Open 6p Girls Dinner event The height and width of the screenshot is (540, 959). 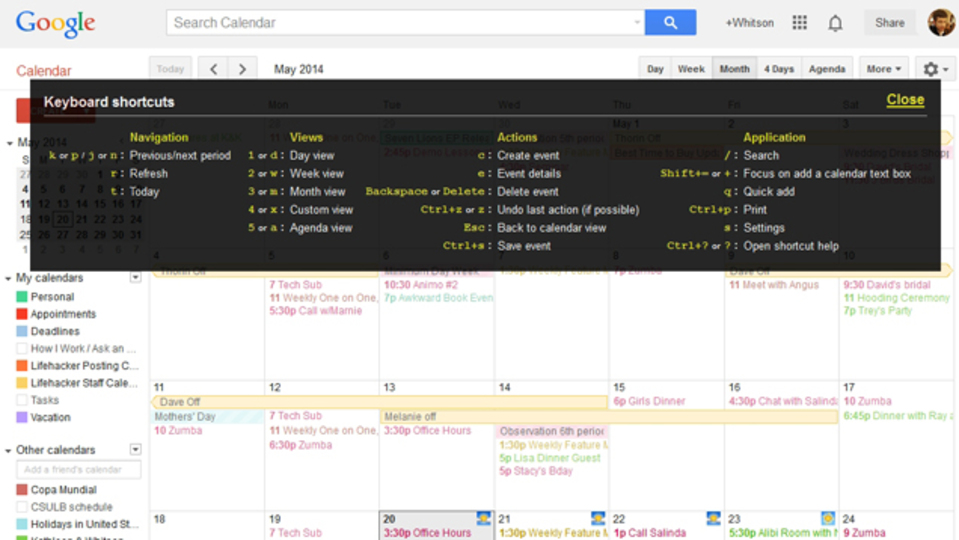pyautogui.click(x=649, y=401)
